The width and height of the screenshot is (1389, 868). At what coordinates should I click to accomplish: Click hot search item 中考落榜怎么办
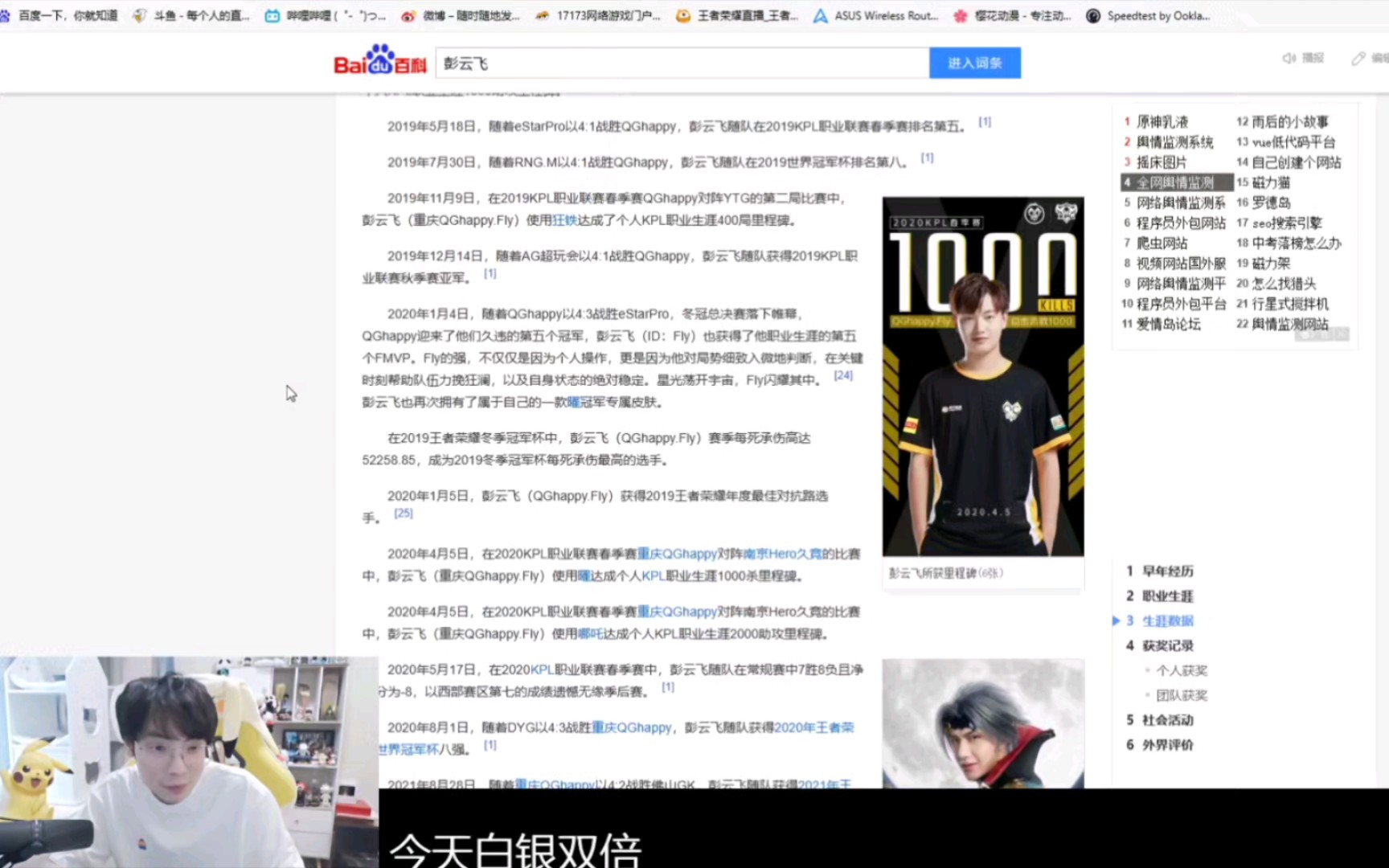tap(1297, 243)
